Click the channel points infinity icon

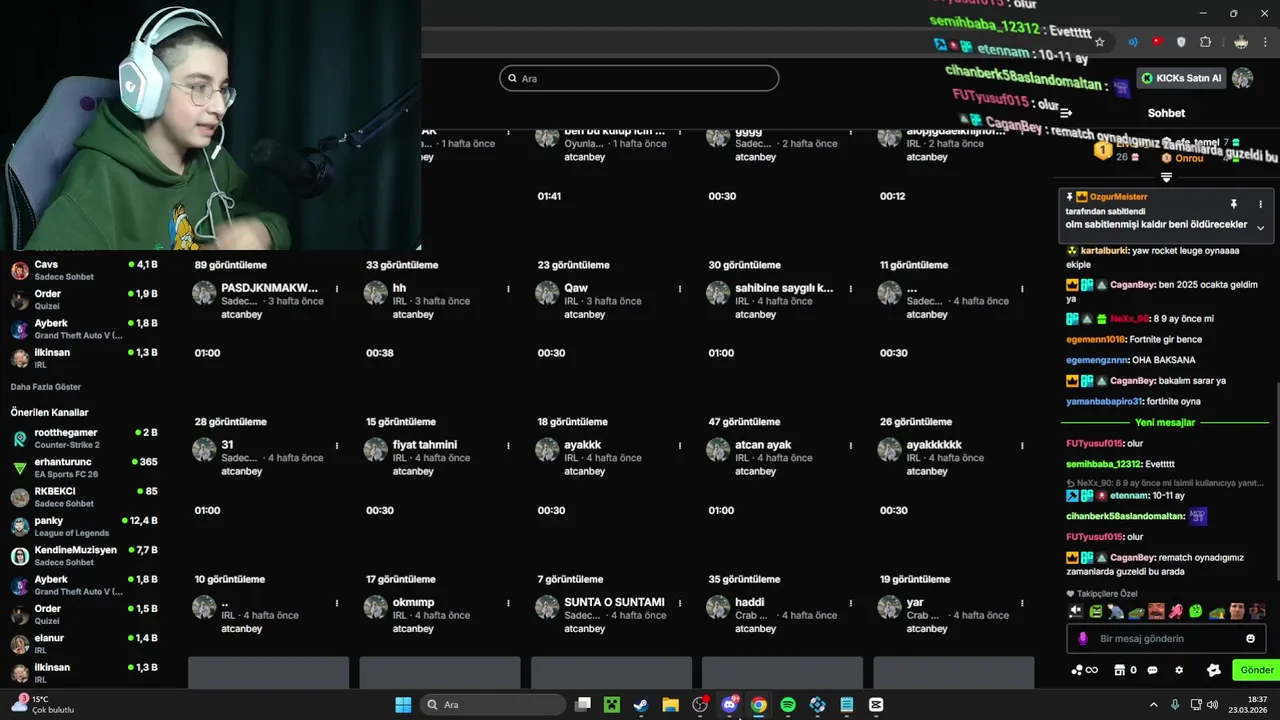(1085, 670)
